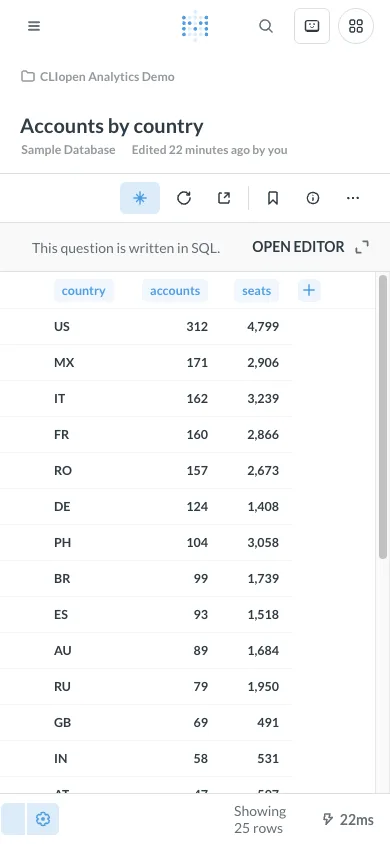Image resolution: width=390 pixels, height=844 pixels.
Task: Click the RO country cell
Action: click(x=63, y=470)
